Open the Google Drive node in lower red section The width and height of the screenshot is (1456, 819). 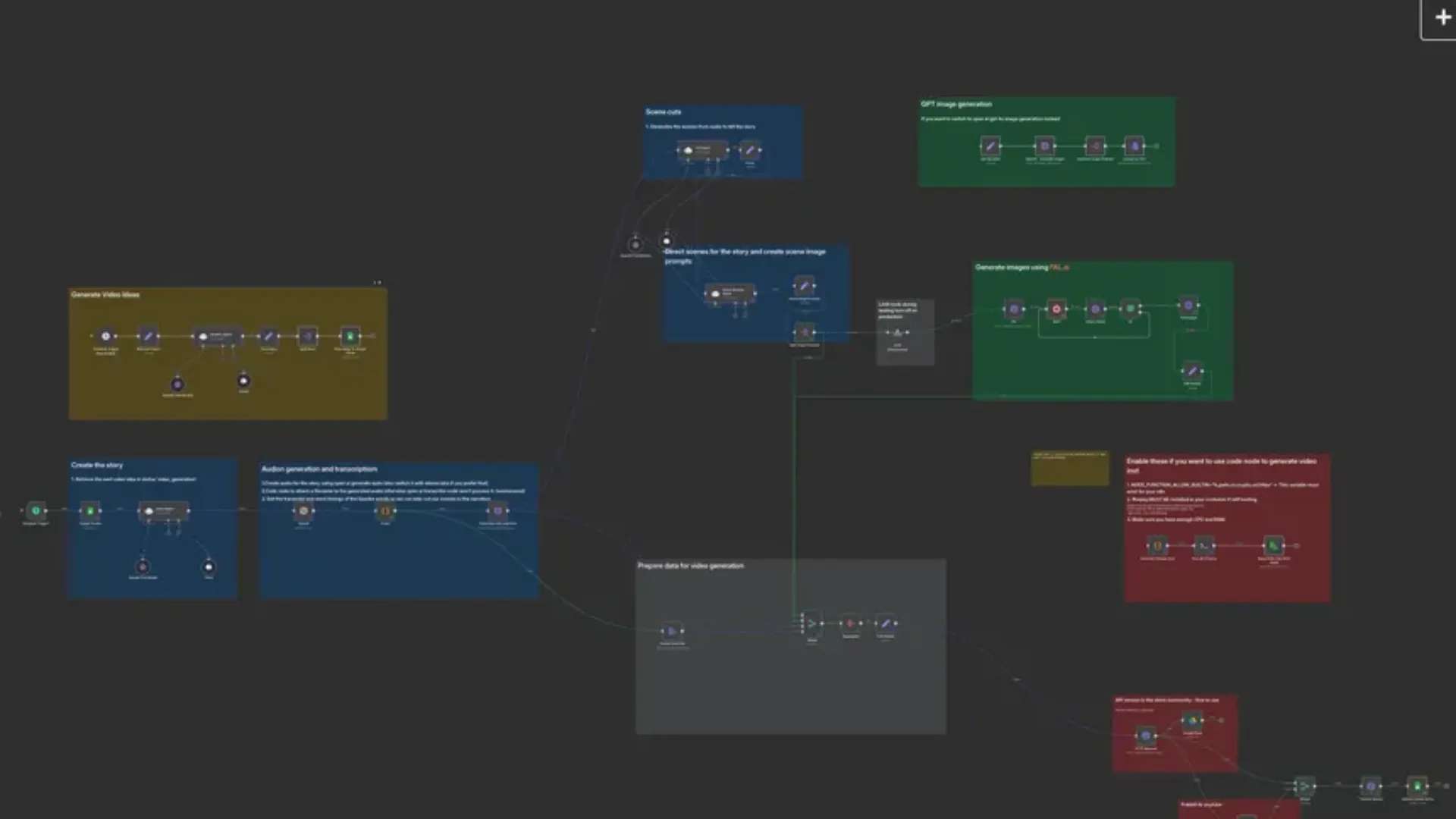(x=1192, y=720)
